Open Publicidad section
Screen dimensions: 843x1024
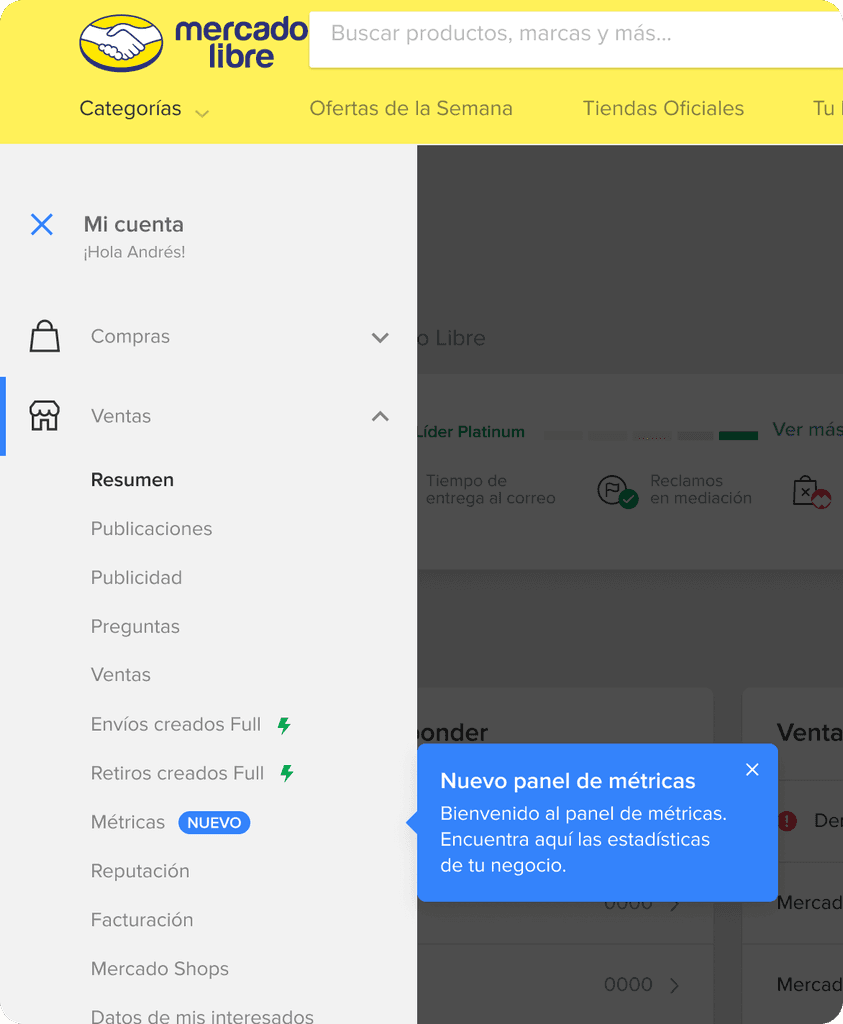[136, 578]
